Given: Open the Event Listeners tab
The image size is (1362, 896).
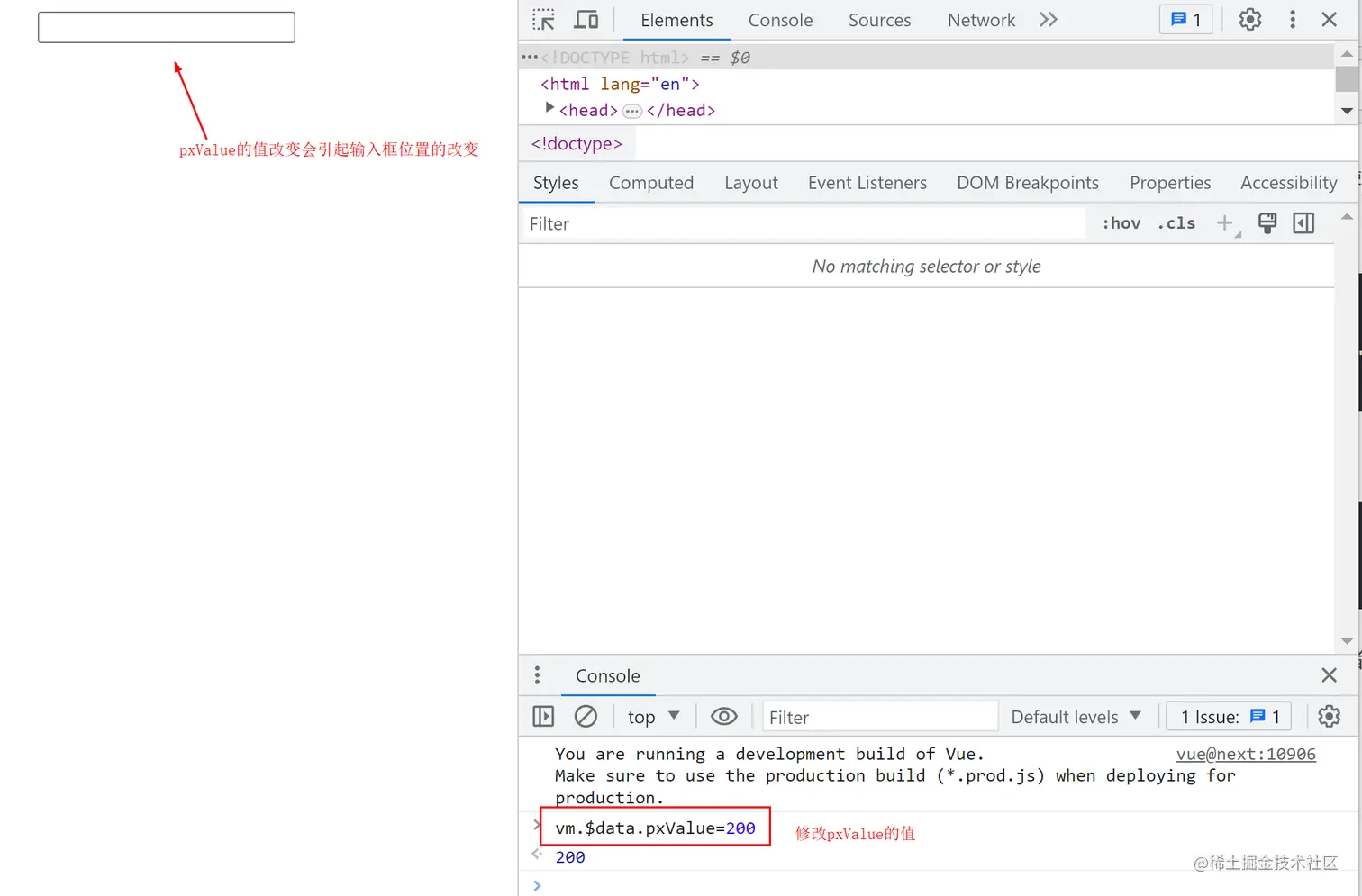Looking at the screenshot, I should click(867, 183).
